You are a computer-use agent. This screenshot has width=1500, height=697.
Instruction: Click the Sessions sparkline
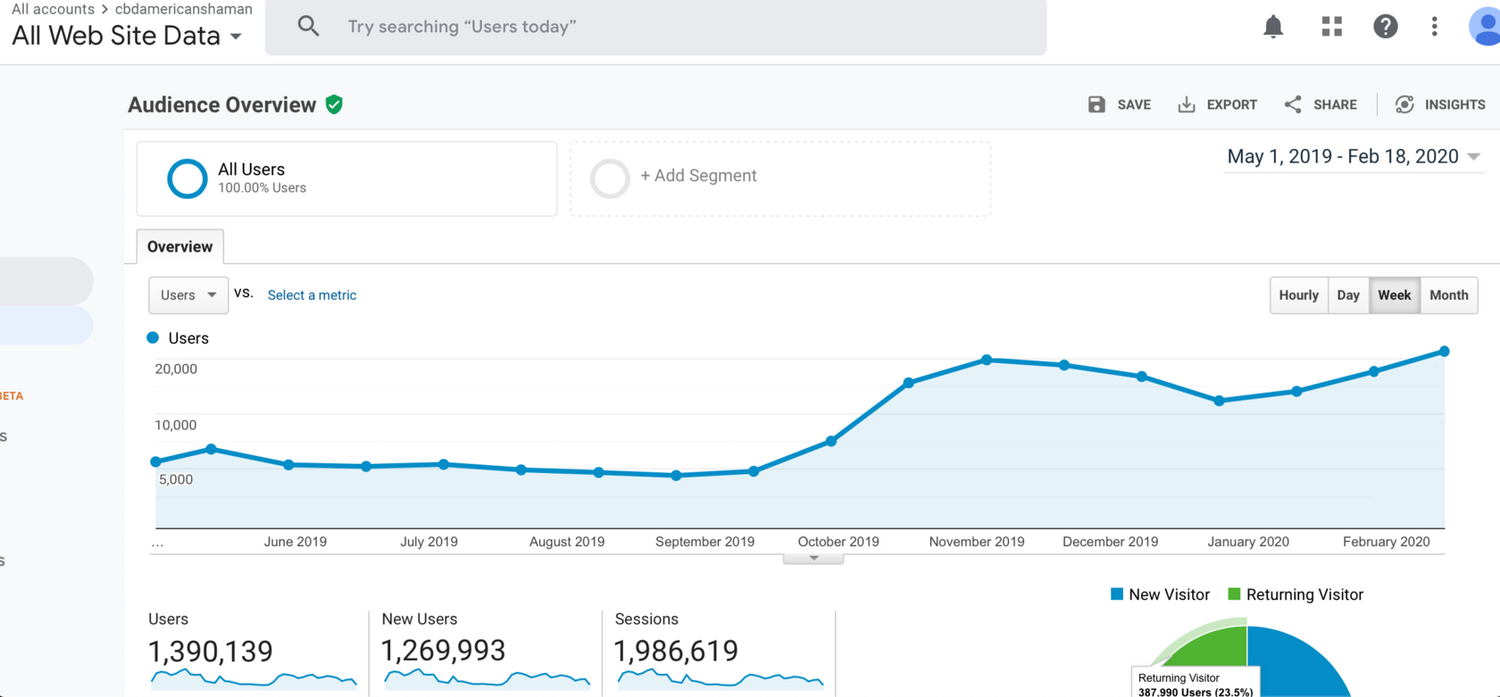click(720, 679)
